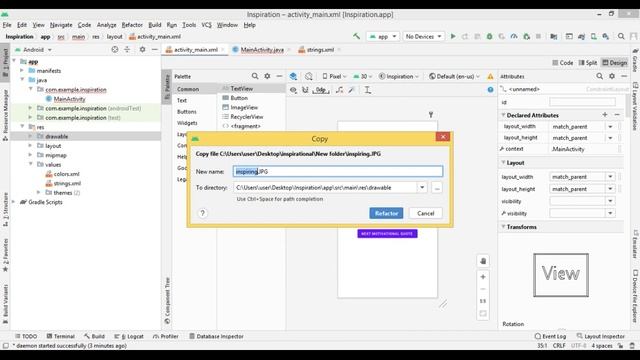Image resolution: width=640 pixels, height=360 pixels.
Task: Open the Refactor menu
Action: pyautogui.click(x=132, y=25)
